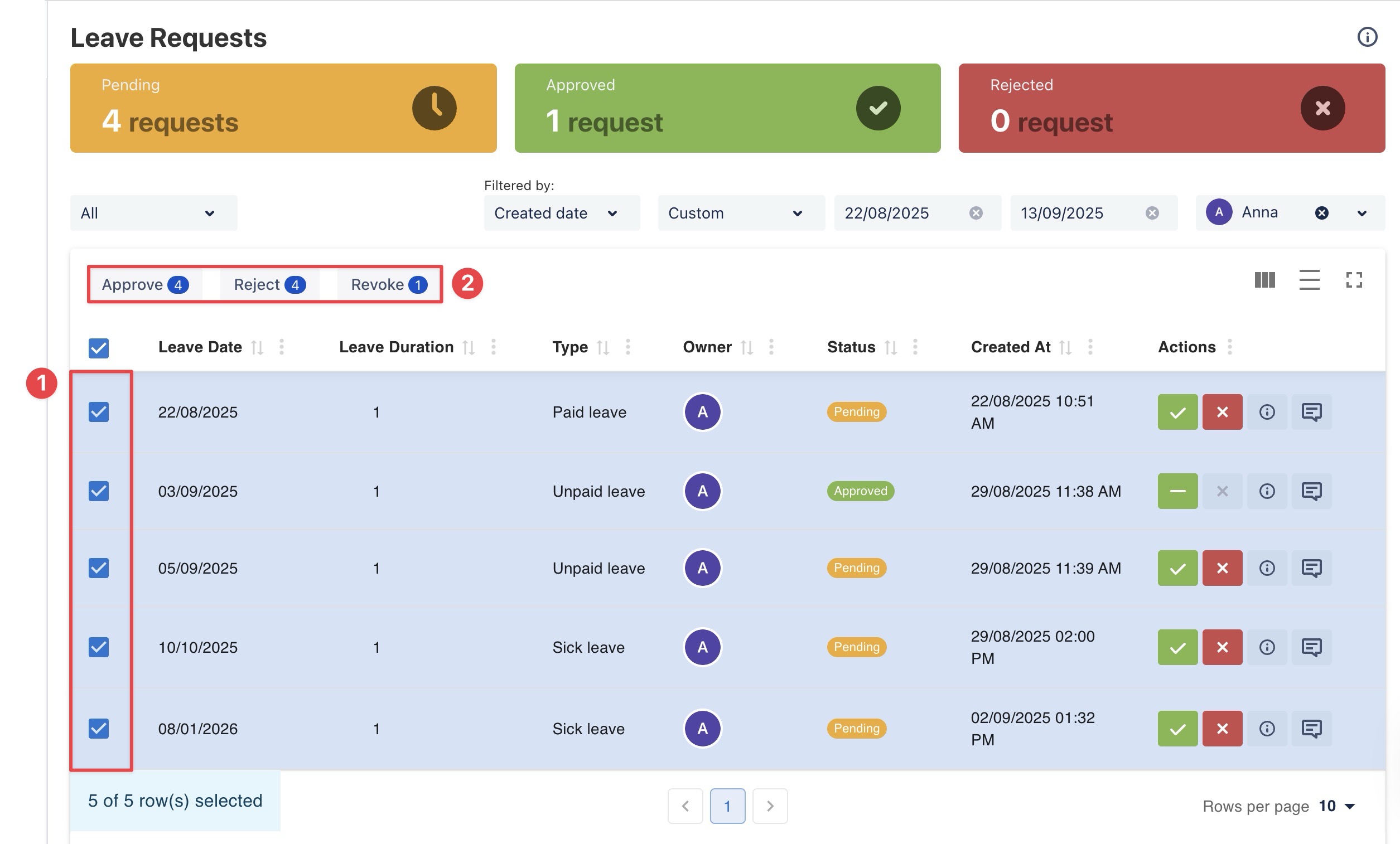Uncheck the select-all header checkbox
The height and width of the screenshot is (844, 1400).
[x=98, y=348]
